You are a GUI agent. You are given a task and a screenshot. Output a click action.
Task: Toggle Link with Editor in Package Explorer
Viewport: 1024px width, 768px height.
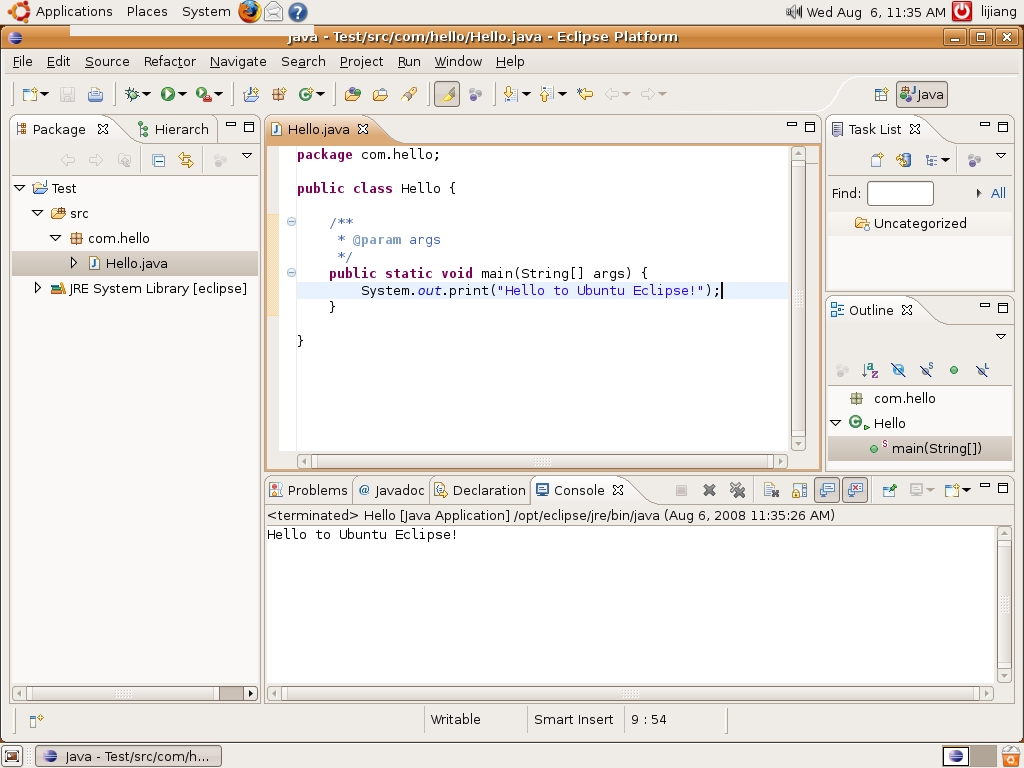pyautogui.click(x=185, y=161)
